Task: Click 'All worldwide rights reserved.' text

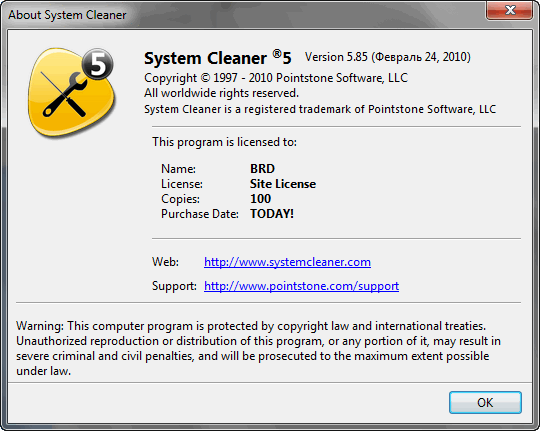Action: point(221,93)
